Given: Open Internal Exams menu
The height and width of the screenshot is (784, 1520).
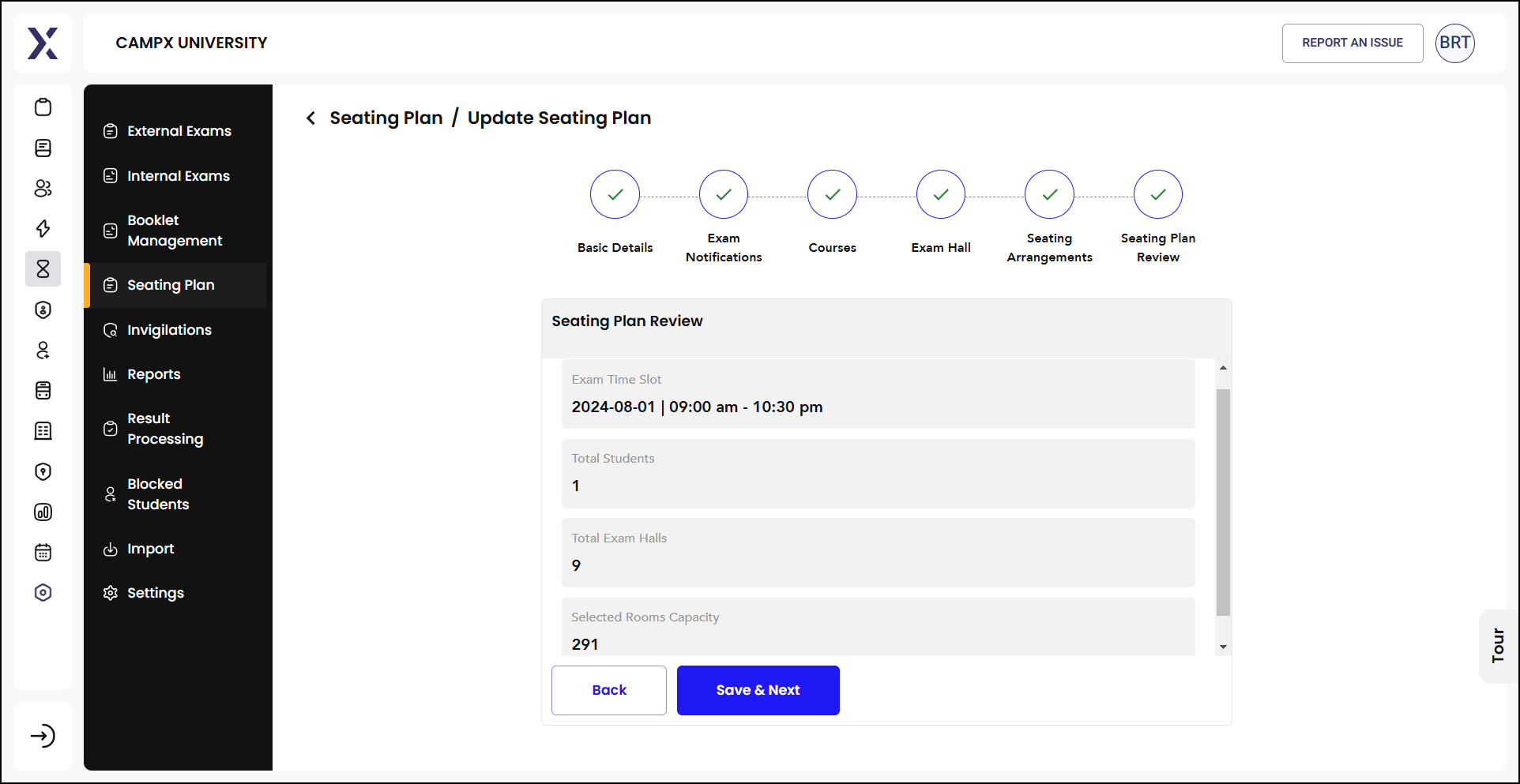Looking at the screenshot, I should [175, 176].
